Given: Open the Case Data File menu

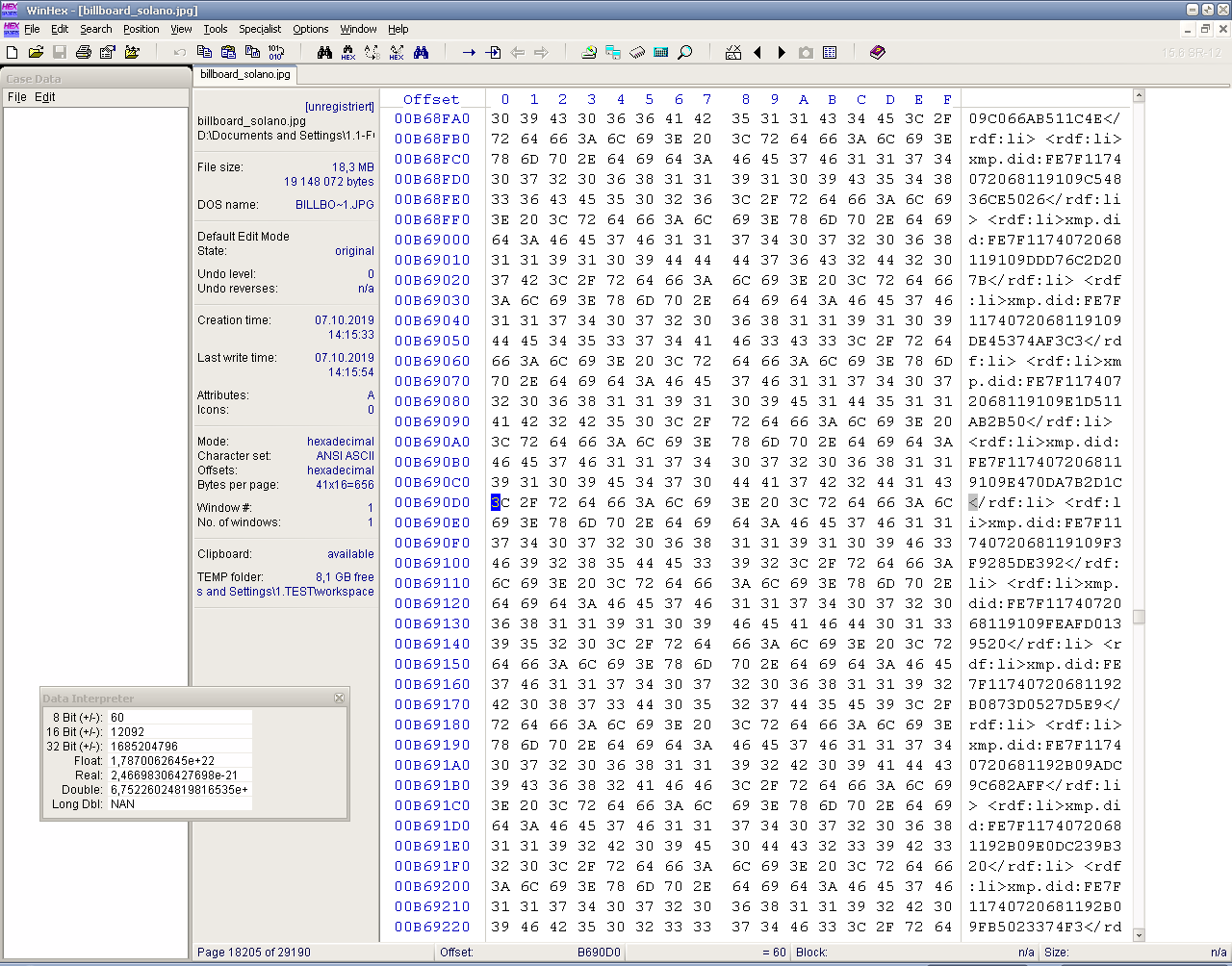Looking at the screenshot, I should [x=17, y=97].
